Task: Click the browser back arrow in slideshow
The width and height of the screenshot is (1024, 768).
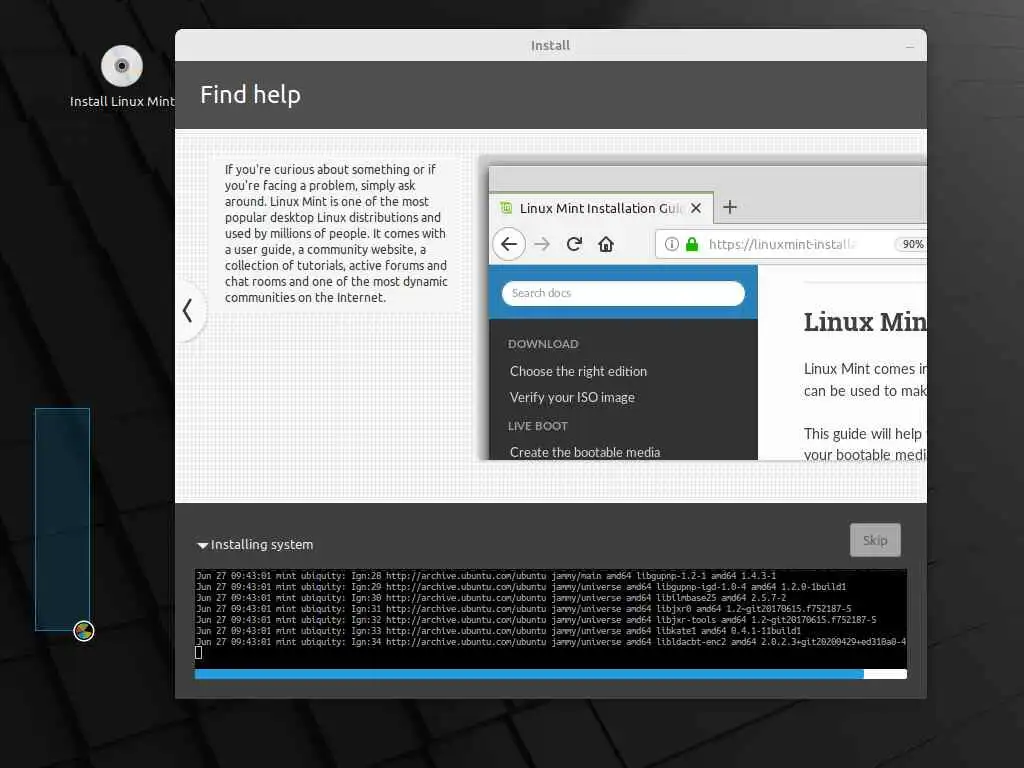Action: coord(509,244)
